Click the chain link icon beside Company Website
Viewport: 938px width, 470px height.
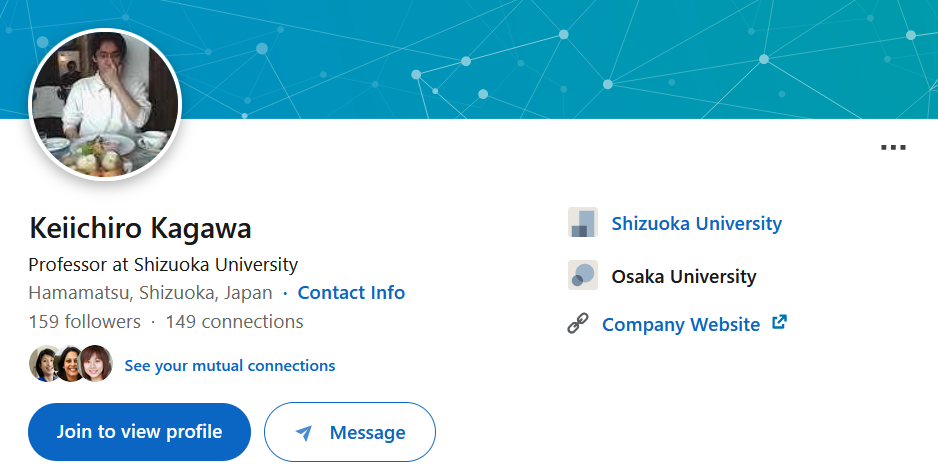[x=578, y=323]
